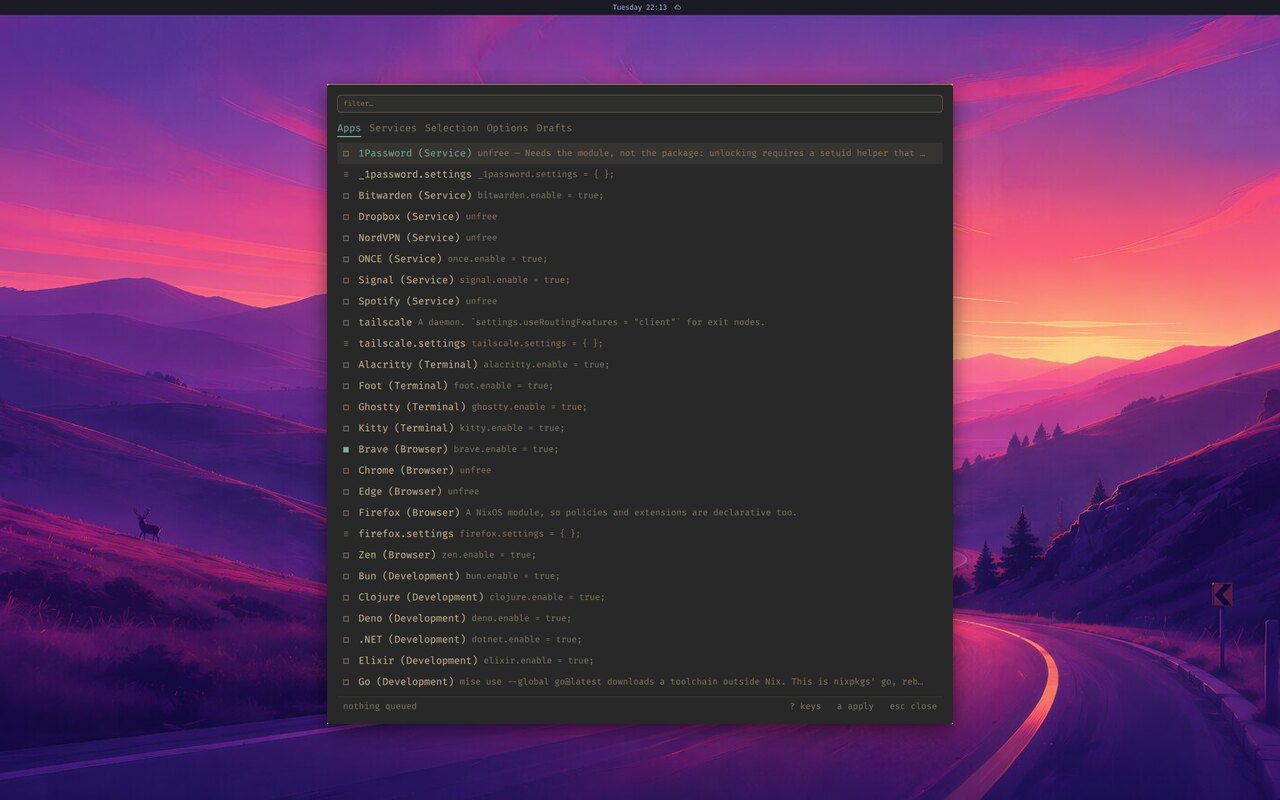
Task: Click the 'esc close' footer action
Action: point(913,706)
